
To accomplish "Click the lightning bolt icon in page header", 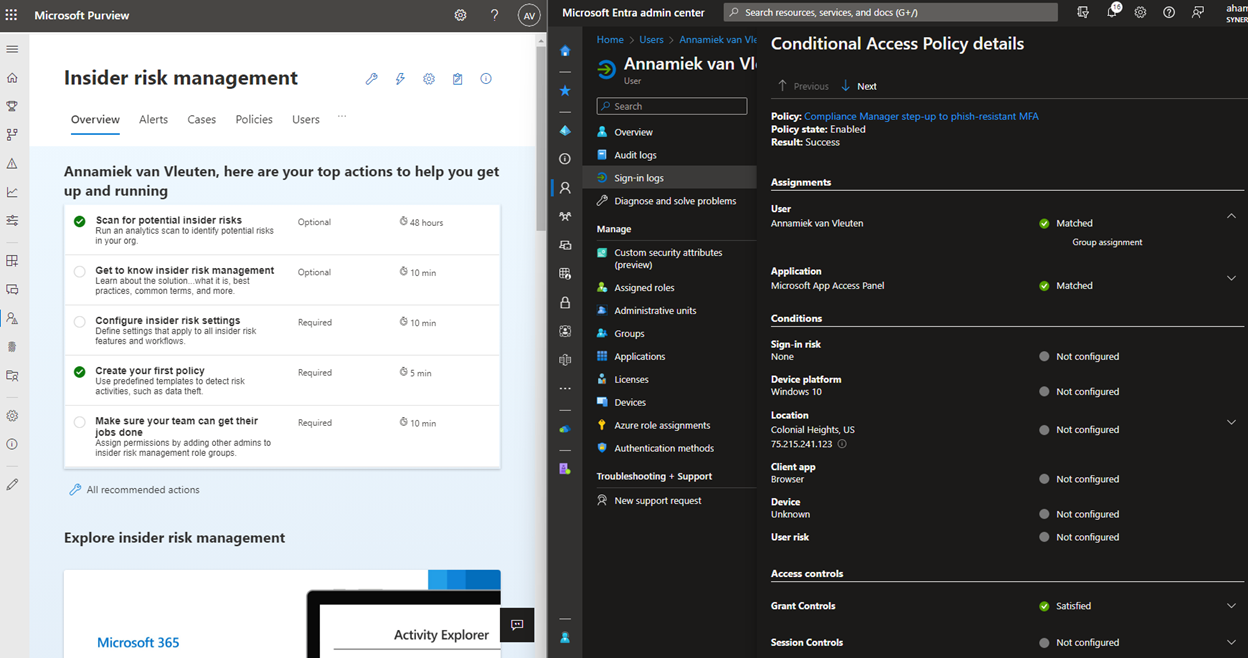I will pyautogui.click(x=400, y=79).
